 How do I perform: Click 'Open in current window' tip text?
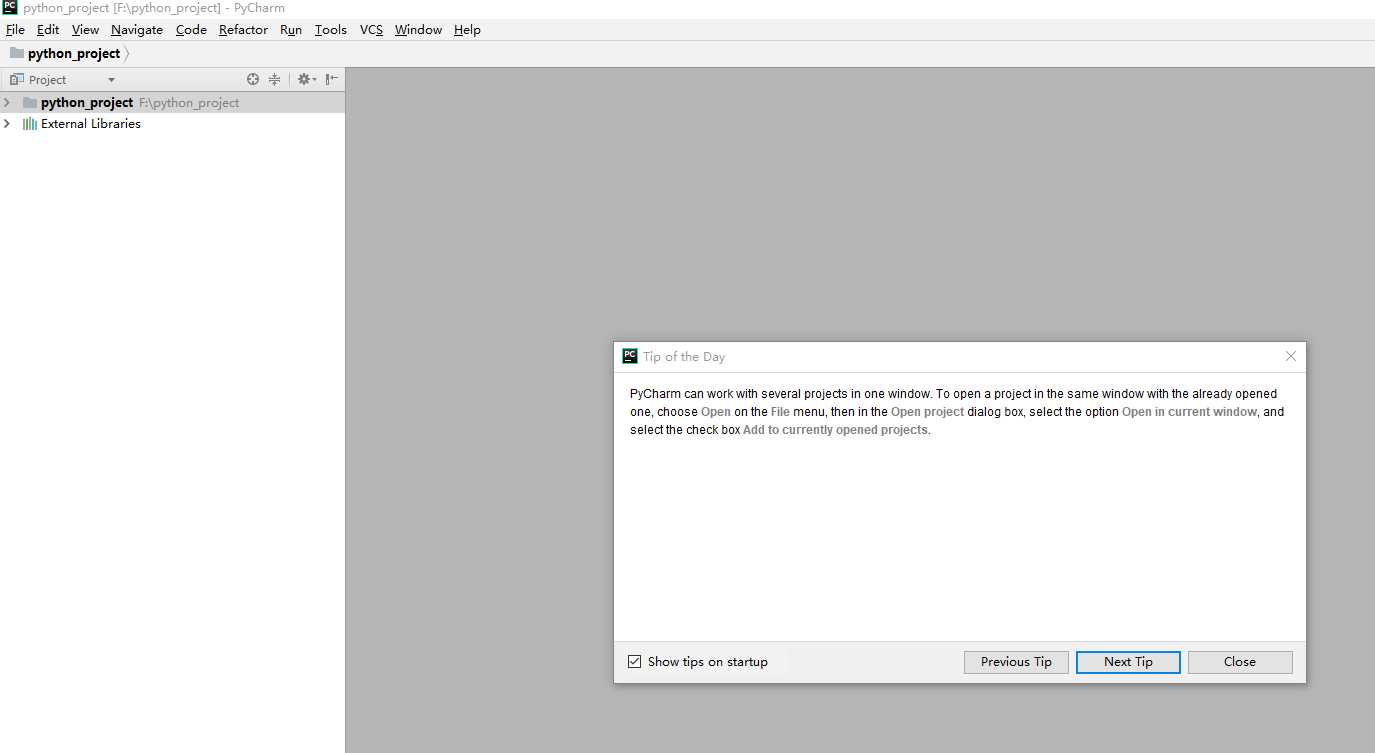point(1189,412)
